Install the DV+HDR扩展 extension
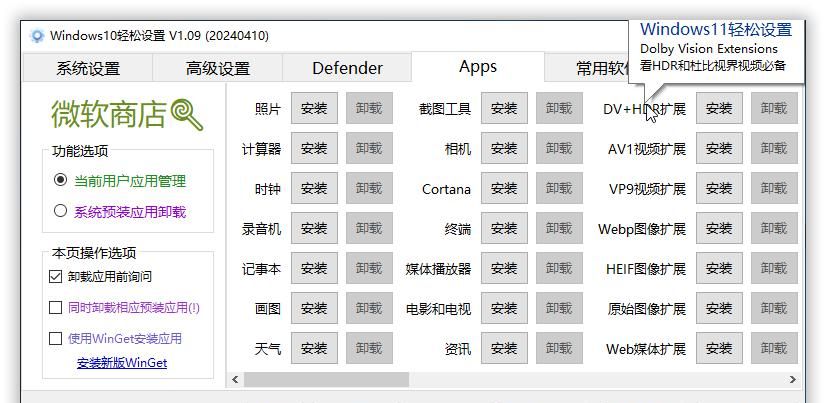Viewport: 826px width, 403px height. [x=720, y=109]
